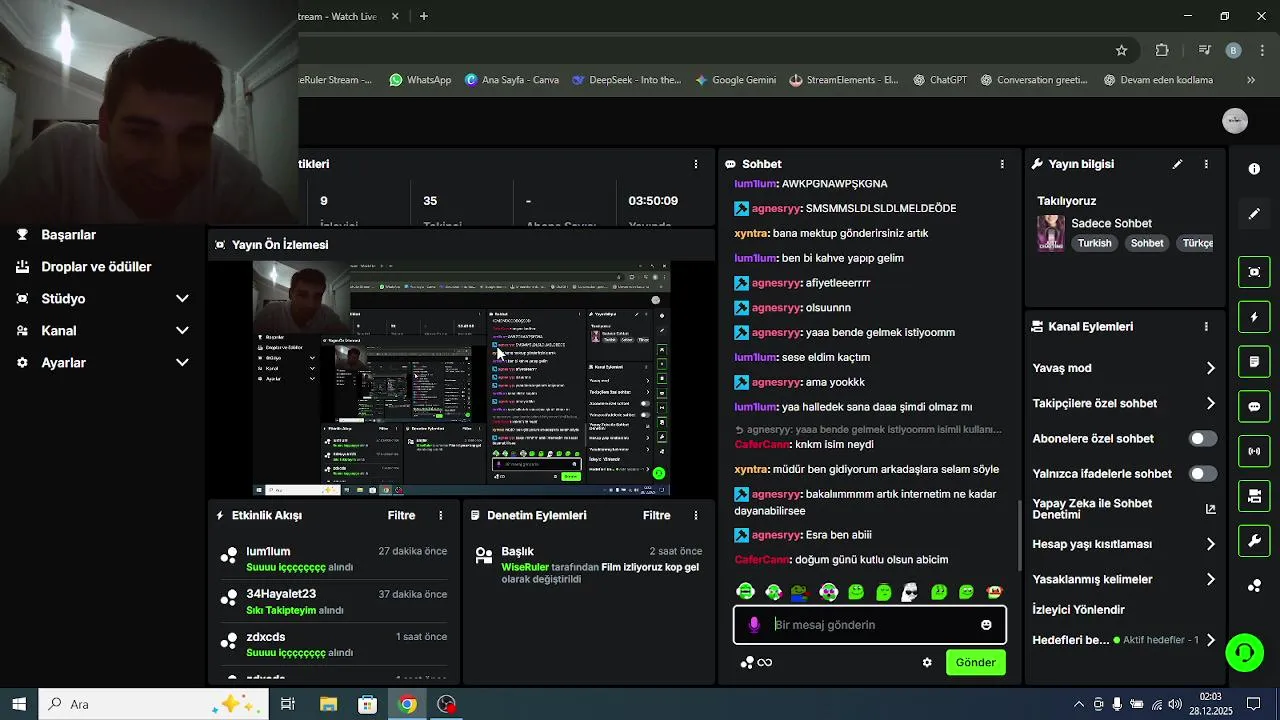Click 34Hayalet23 entry in Etkinlik Akışı
The image size is (1280, 720).
coord(333,601)
